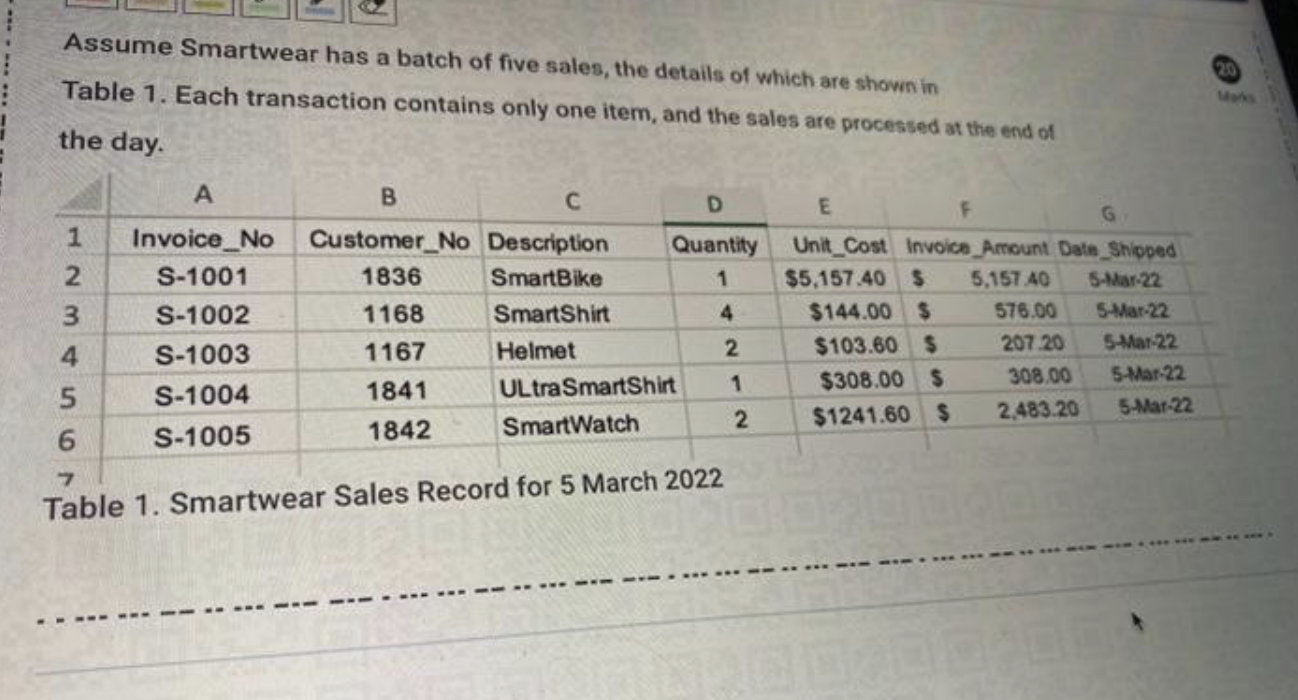1298x700 pixels.
Task: Click the Table 1 caption text
Action: click(x=383, y=493)
